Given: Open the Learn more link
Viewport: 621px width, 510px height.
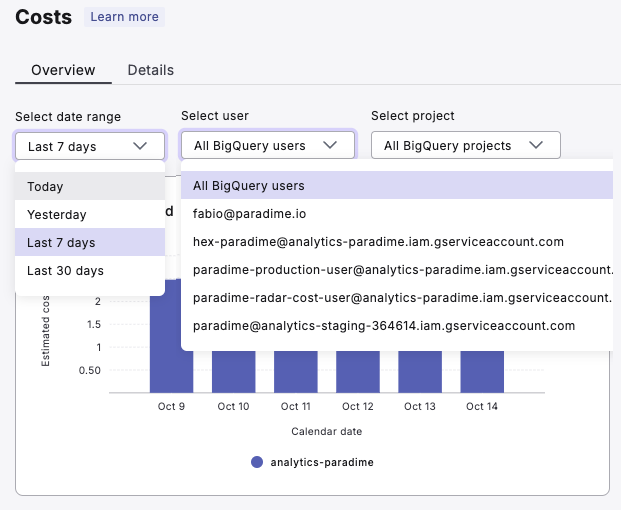Looking at the screenshot, I should tap(124, 17).
